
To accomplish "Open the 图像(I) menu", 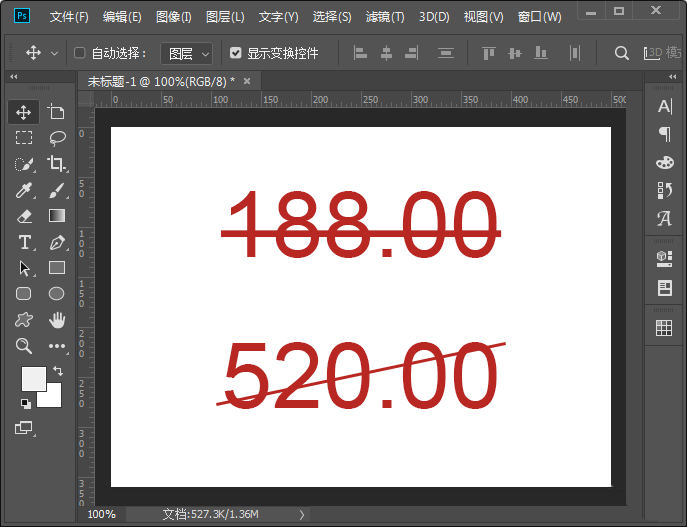I will [174, 17].
